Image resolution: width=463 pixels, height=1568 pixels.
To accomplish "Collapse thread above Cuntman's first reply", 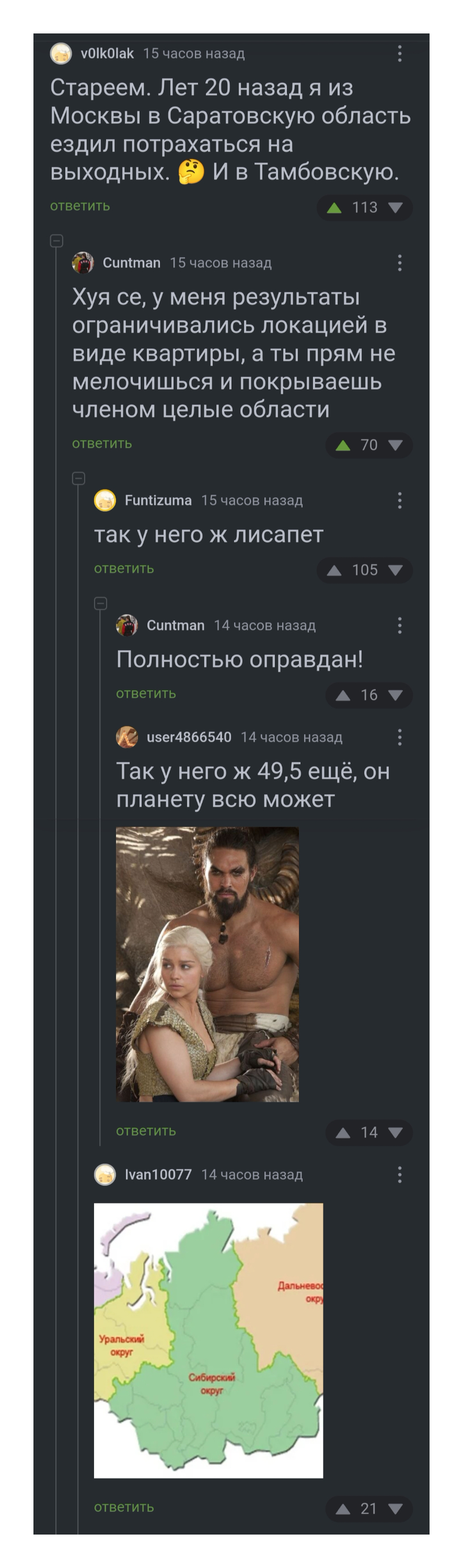I will tap(56, 241).
